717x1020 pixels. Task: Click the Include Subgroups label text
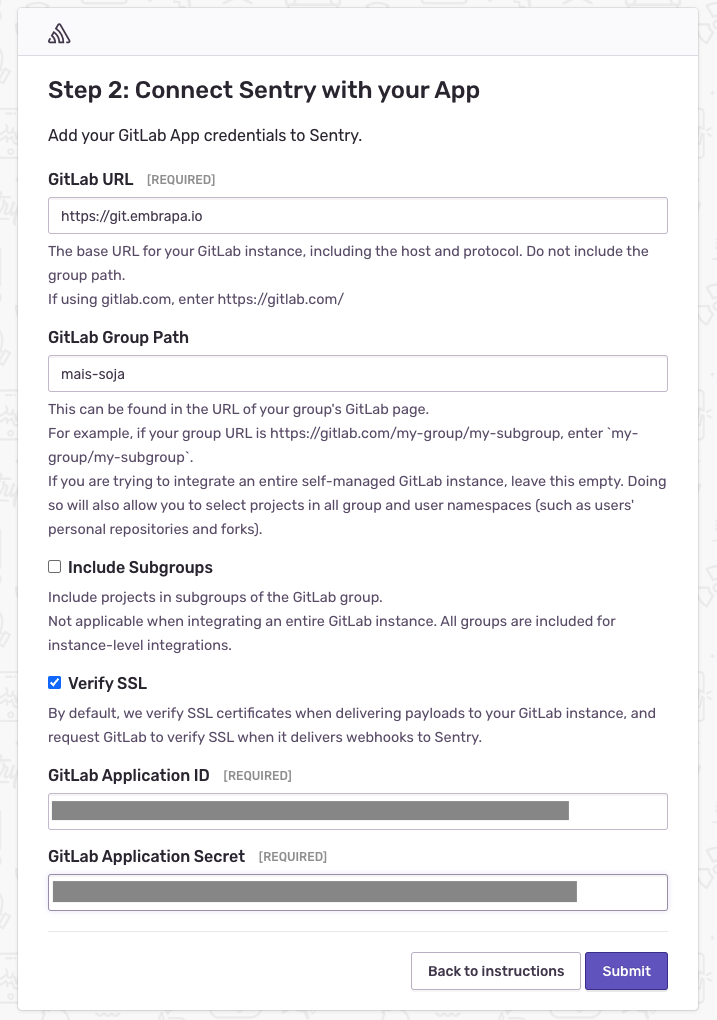click(x=140, y=567)
